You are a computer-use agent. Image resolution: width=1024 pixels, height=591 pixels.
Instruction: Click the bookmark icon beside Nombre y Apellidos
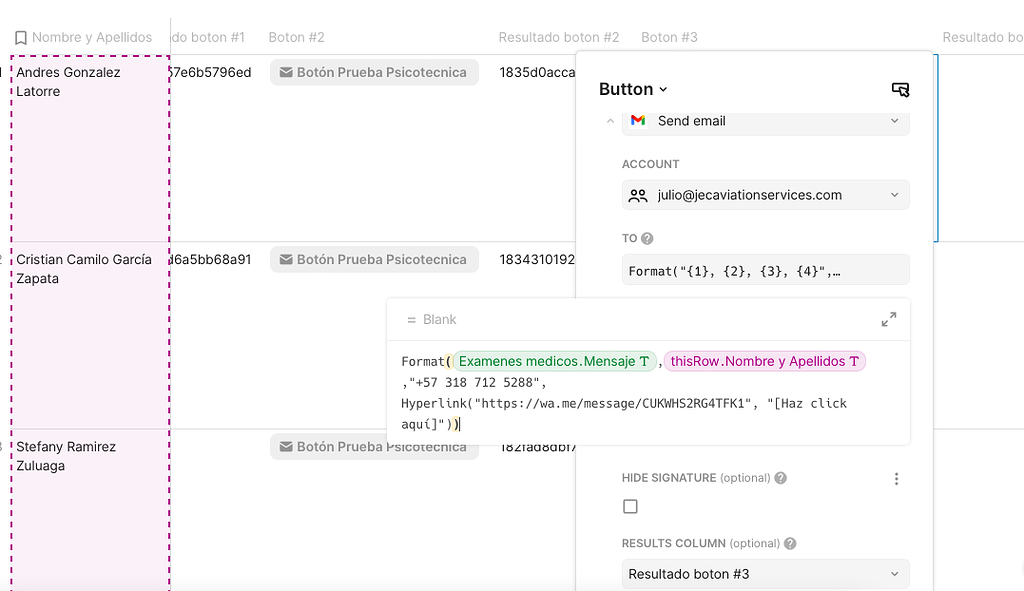[x=21, y=38]
